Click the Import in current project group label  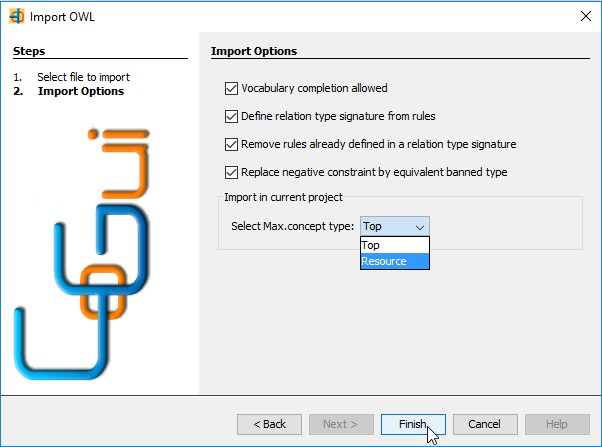[283, 197]
